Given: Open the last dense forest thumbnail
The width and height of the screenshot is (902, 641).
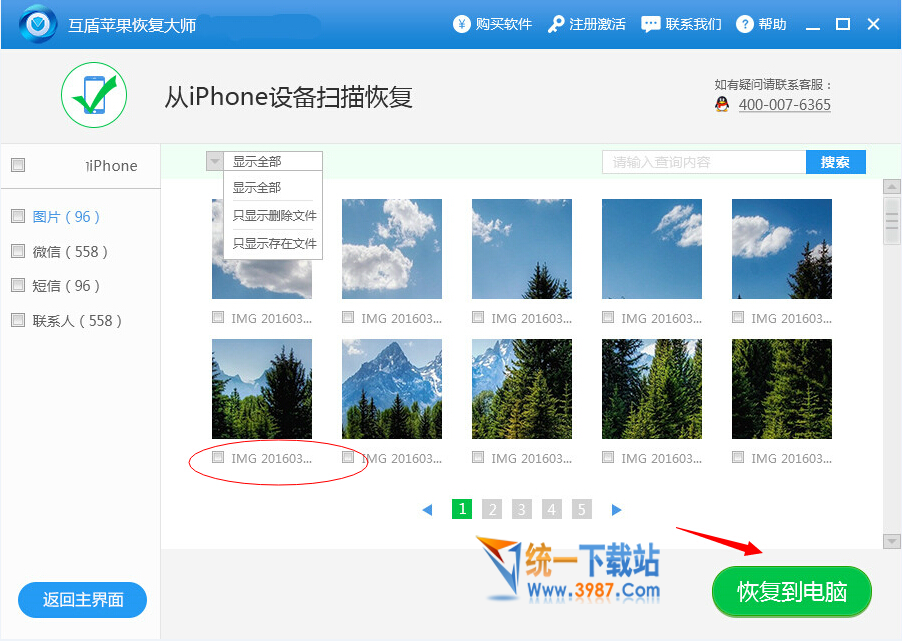Looking at the screenshot, I should [x=782, y=389].
